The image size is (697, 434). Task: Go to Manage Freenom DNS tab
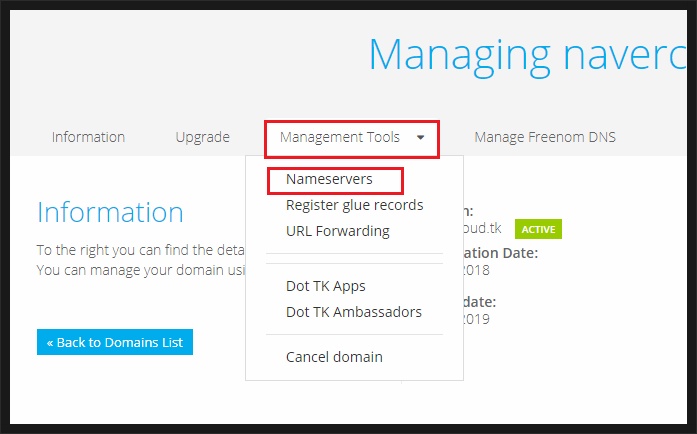click(x=545, y=137)
